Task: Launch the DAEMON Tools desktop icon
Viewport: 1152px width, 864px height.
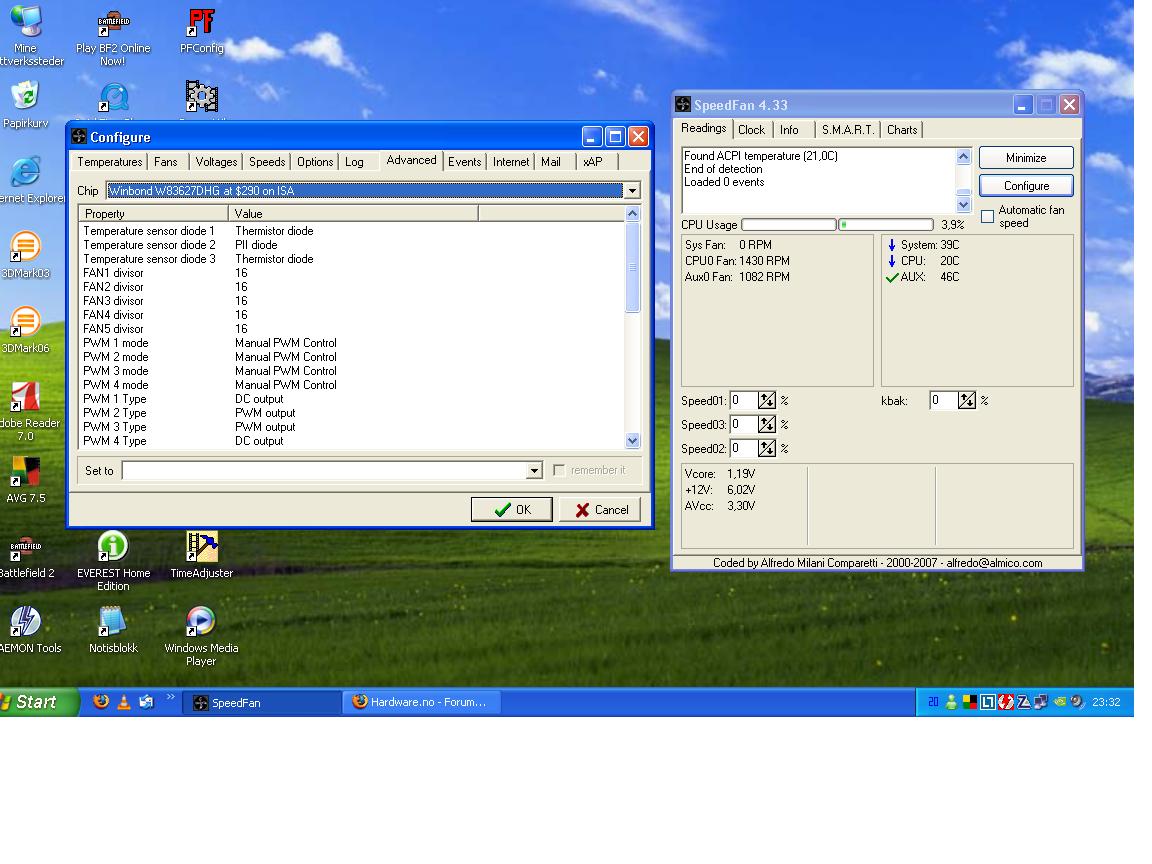Action: [26, 630]
